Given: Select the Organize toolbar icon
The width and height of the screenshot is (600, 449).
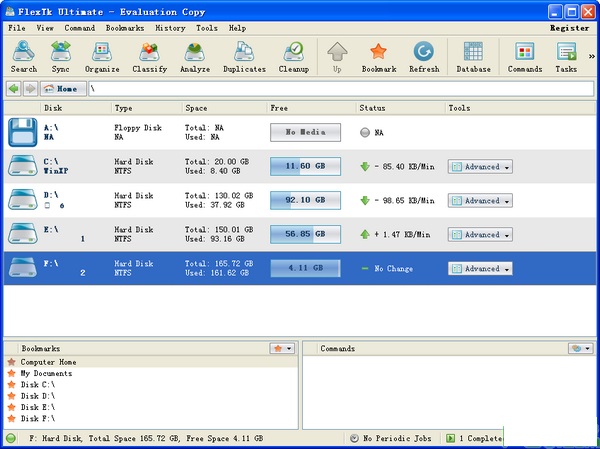Looking at the screenshot, I should coord(102,57).
